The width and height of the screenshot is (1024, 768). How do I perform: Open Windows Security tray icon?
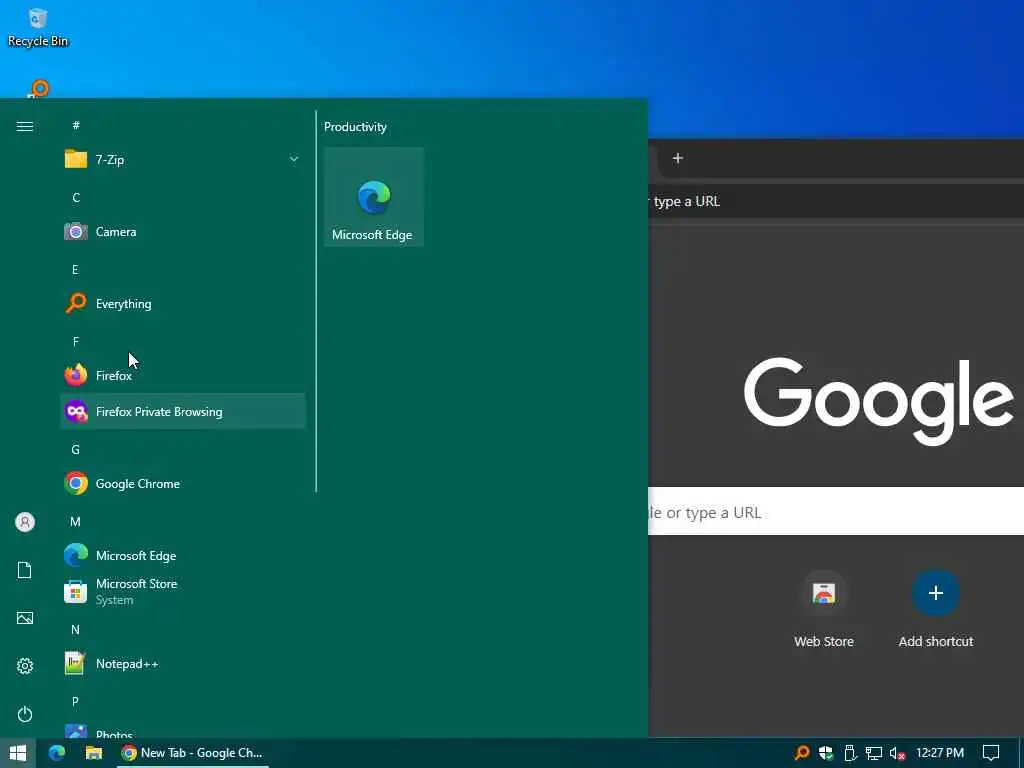coord(826,753)
